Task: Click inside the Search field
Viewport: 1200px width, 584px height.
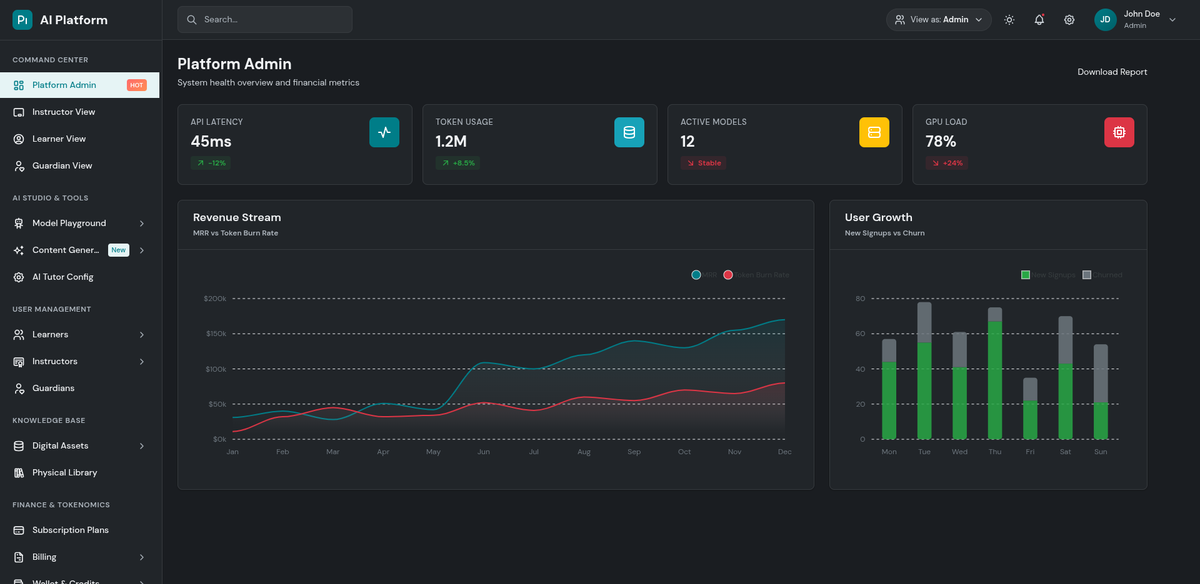Action: [264, 19]
